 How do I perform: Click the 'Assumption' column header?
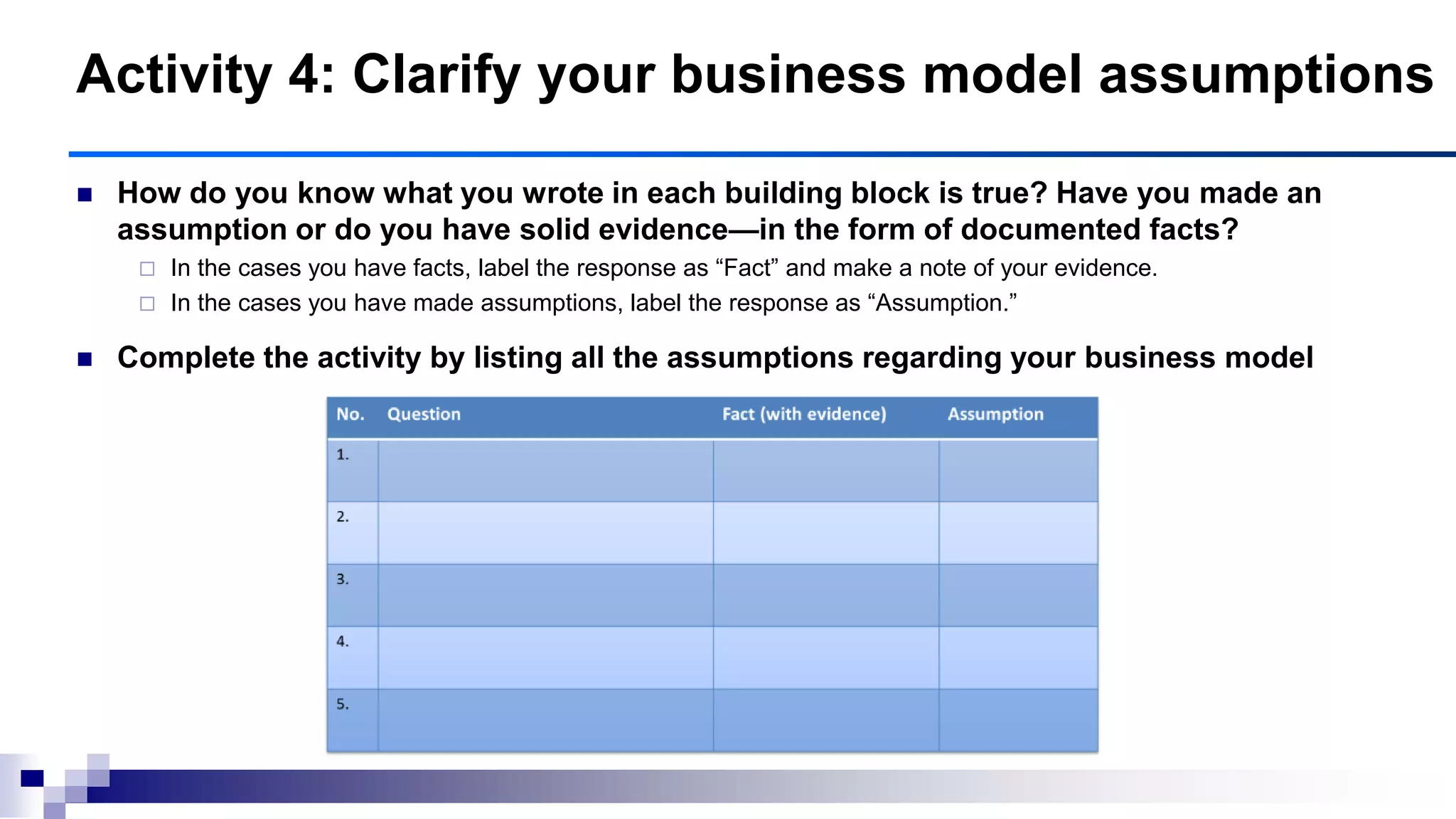[x=995, y=414]
